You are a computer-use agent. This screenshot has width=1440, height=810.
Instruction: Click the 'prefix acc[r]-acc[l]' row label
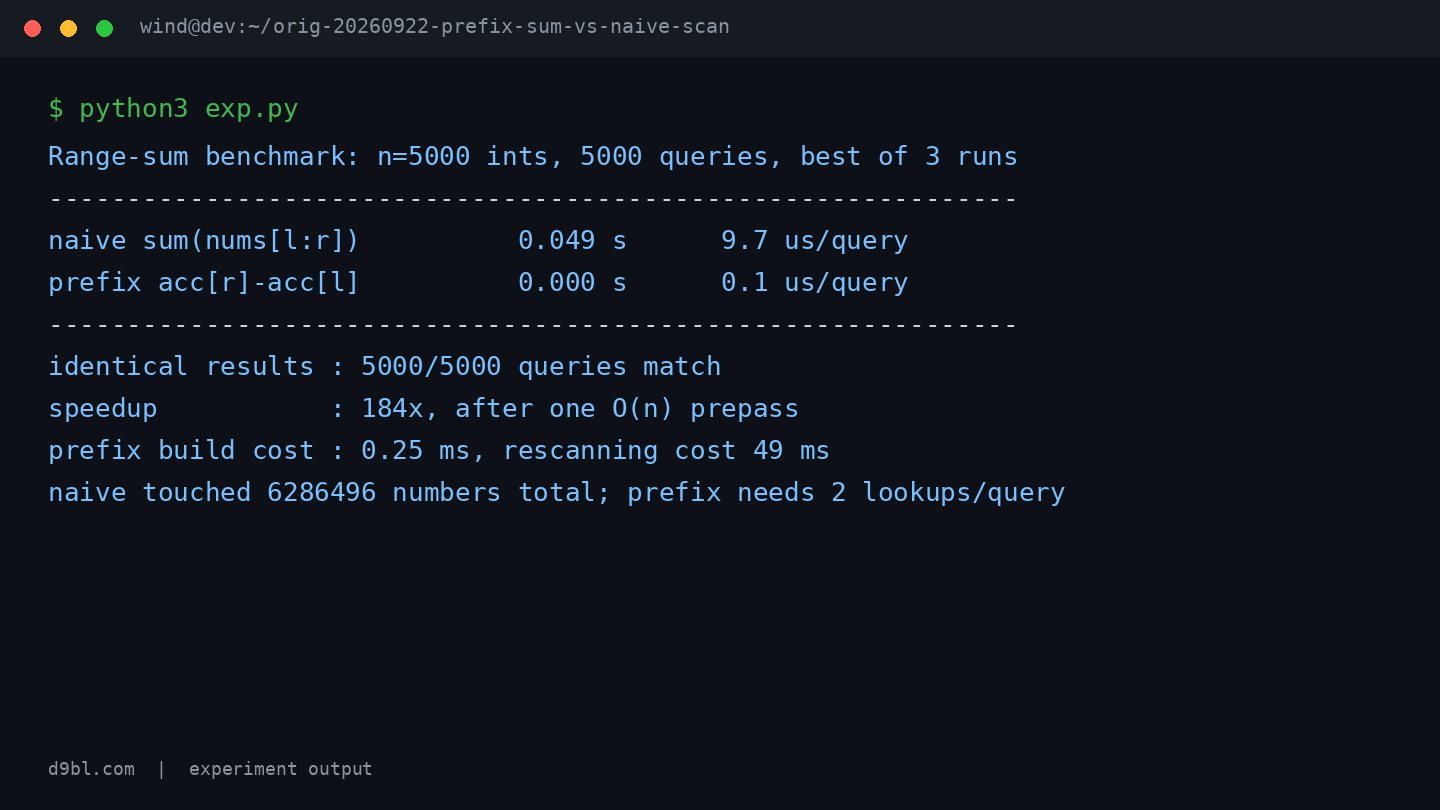click(204, 283)
